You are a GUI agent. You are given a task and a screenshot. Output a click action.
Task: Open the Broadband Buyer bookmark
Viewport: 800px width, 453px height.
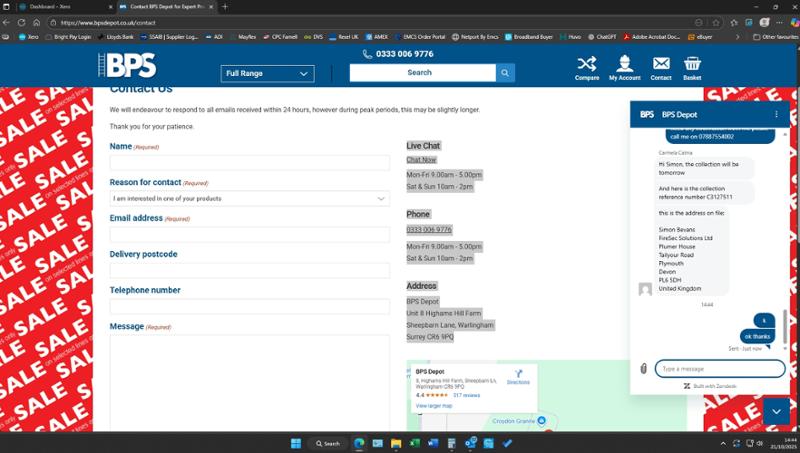point(529,37)
